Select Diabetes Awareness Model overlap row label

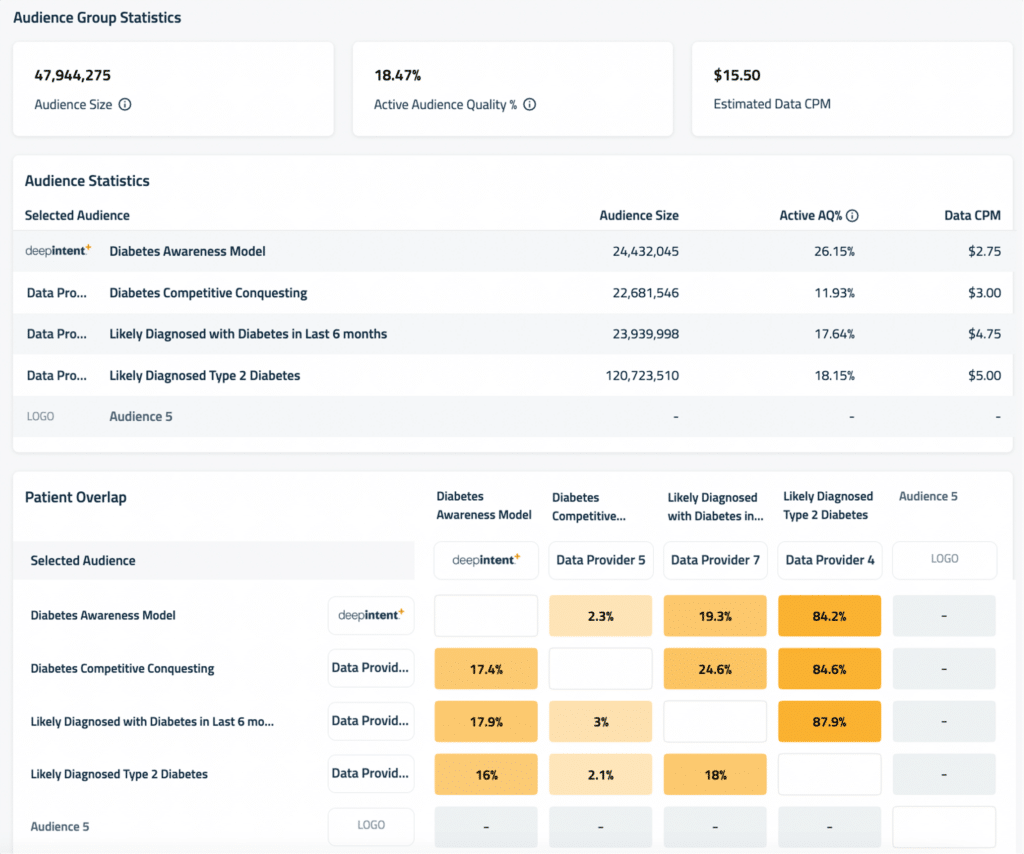tap(103, 615)
